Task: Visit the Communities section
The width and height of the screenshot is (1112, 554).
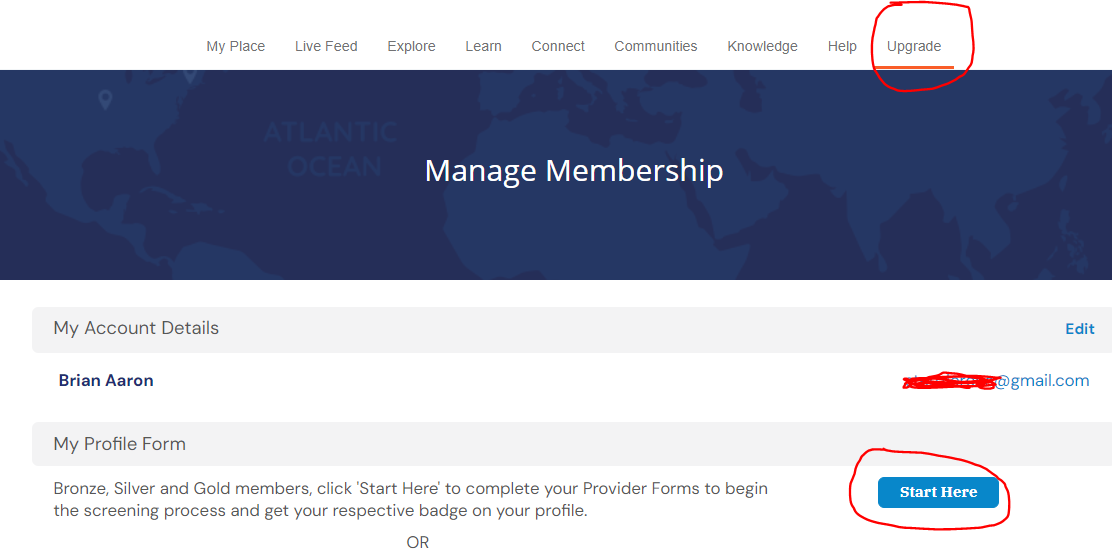Action: (656, 46)
